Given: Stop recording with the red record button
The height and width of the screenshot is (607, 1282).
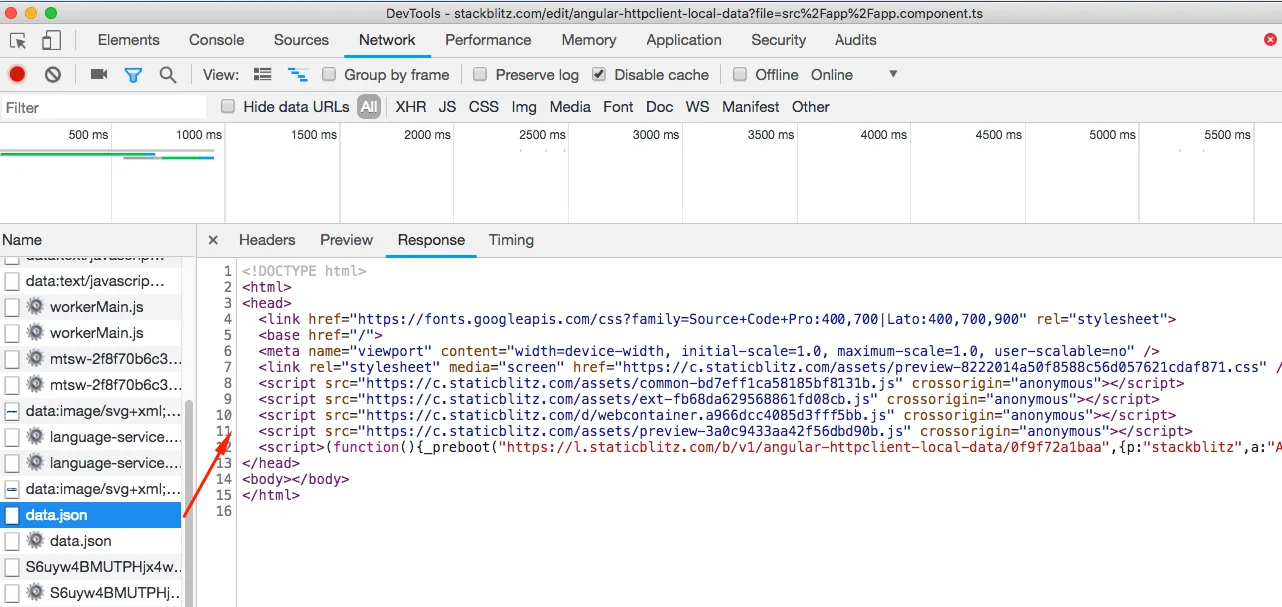Looking at the screenshot, I should (17, 75).
